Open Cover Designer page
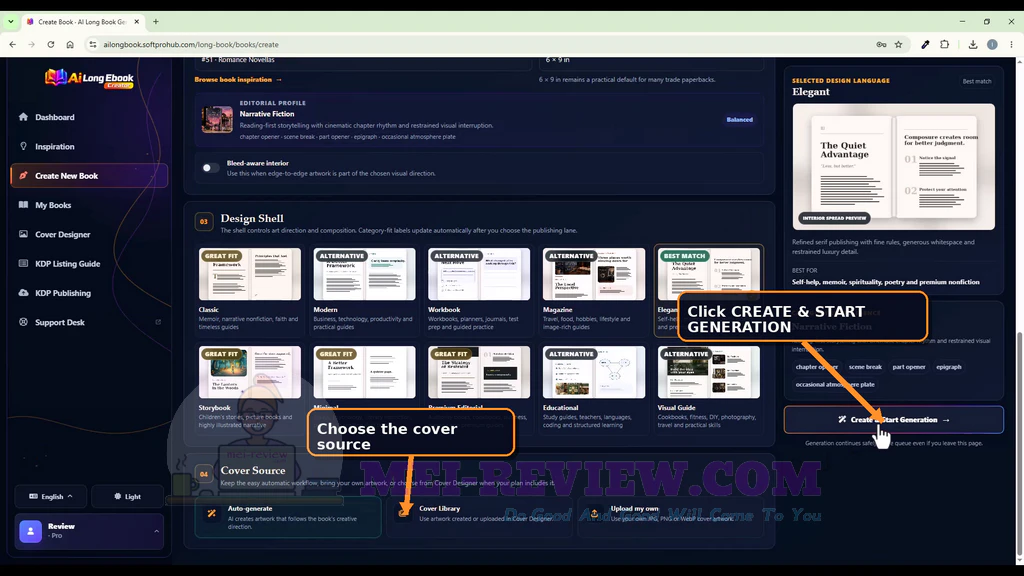This screenshot has height=576, width=1024. point(63,234)
